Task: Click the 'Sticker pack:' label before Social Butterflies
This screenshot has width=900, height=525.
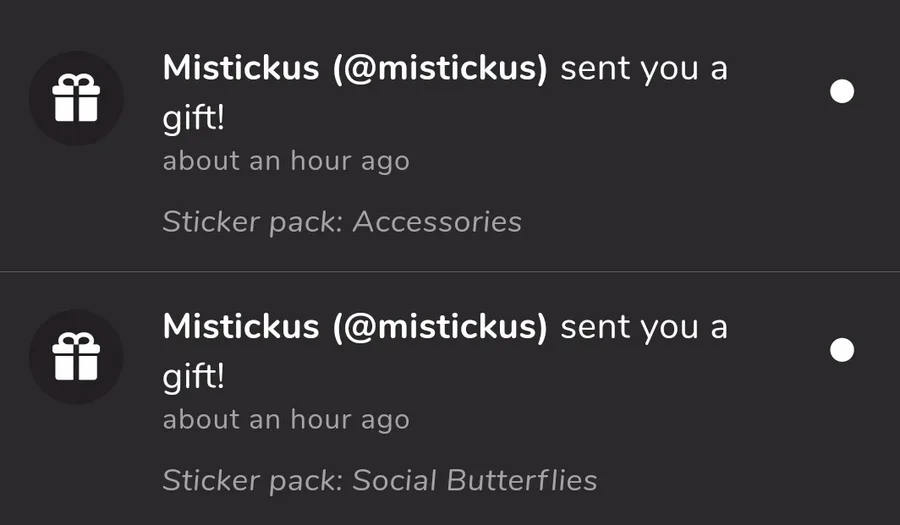Action: [253, 480]
